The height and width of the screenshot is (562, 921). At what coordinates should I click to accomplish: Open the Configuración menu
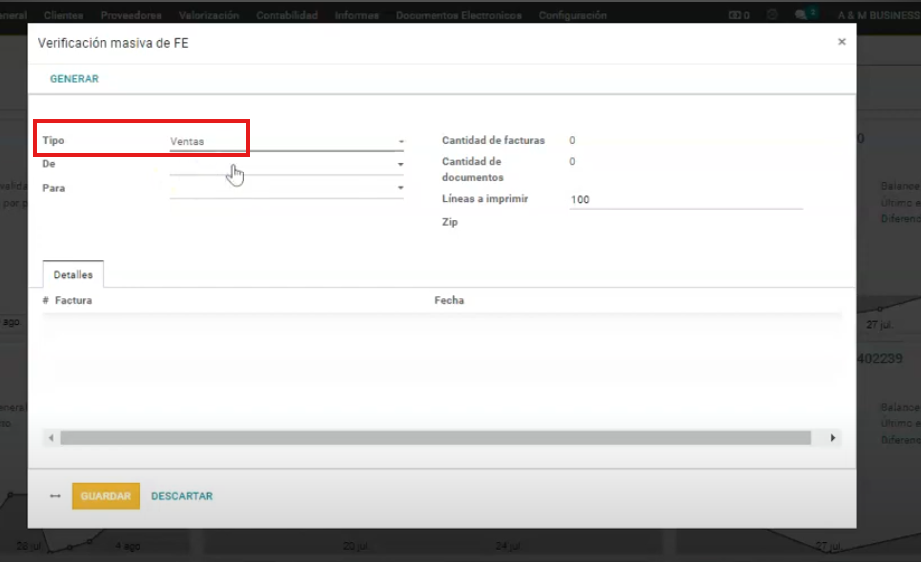572,16
